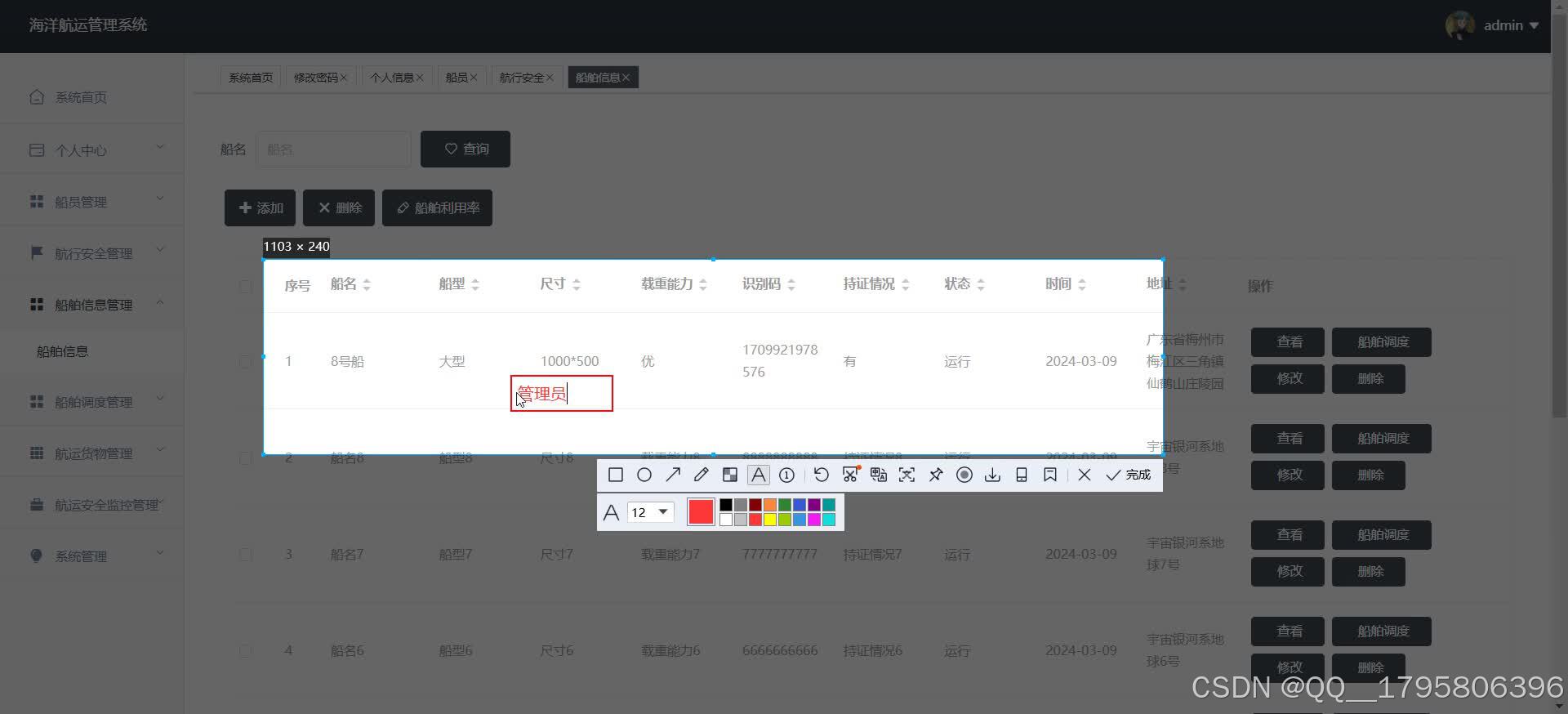Viewport: 1568px width, 714px height.
Task: Open 船舶信息 submenu item in sidebar
Action: tap(62, 351)
